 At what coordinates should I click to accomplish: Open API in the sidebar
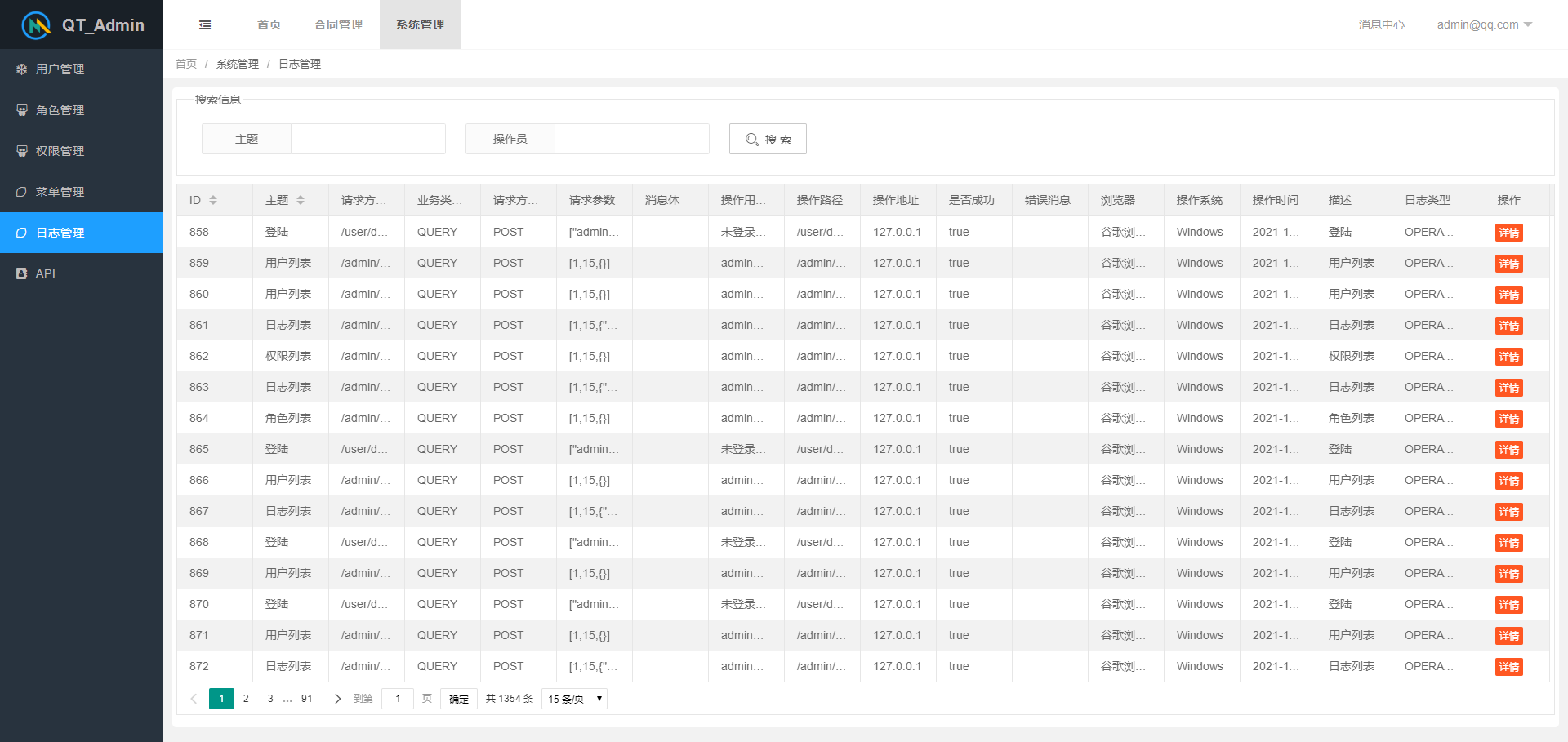(x=82, y=273)
